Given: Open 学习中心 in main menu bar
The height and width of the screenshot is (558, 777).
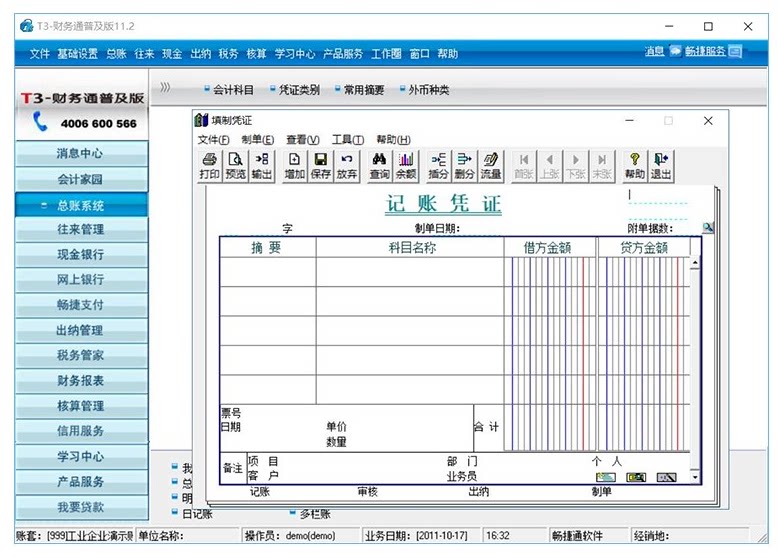Looking at the screenshot, I should coord(295,54).
